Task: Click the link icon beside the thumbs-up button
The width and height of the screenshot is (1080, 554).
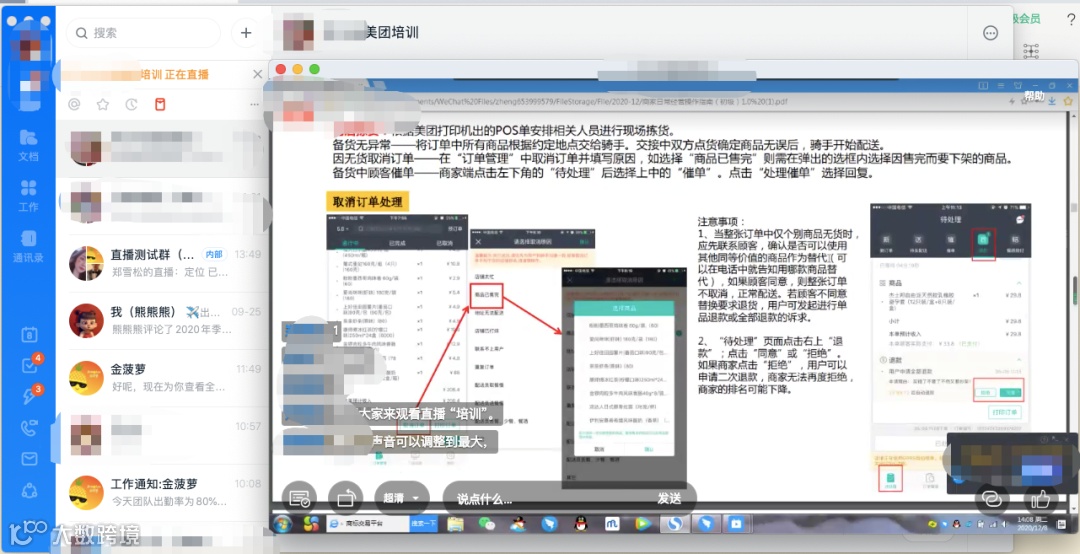Action: point(991,498)
